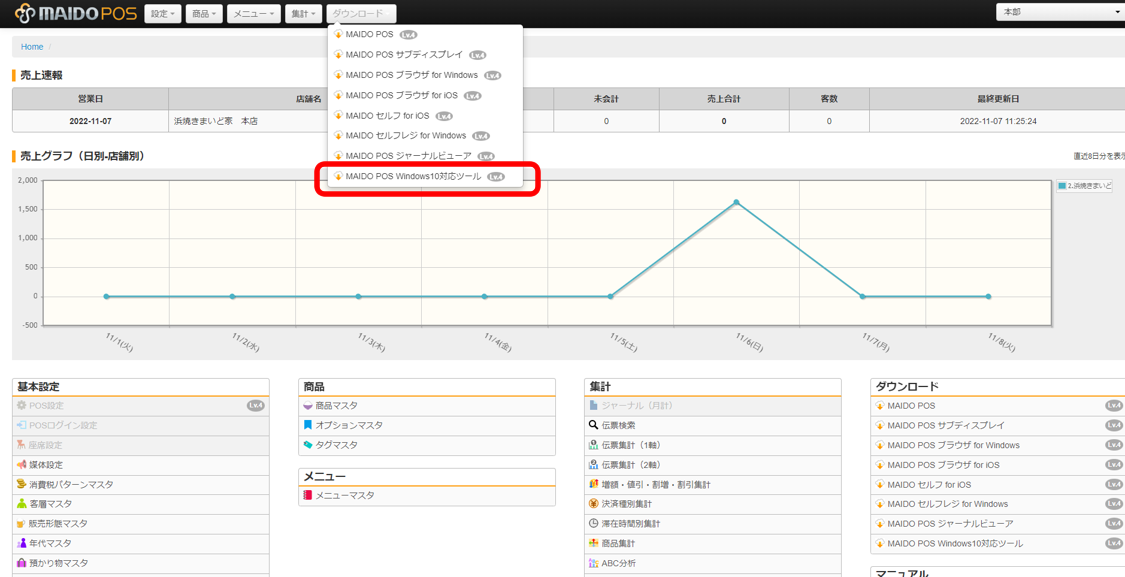This screenshot has height=577, width=1125.
Task: Expand the 集計 dropdown in the top bar
Action: [303, 14]
